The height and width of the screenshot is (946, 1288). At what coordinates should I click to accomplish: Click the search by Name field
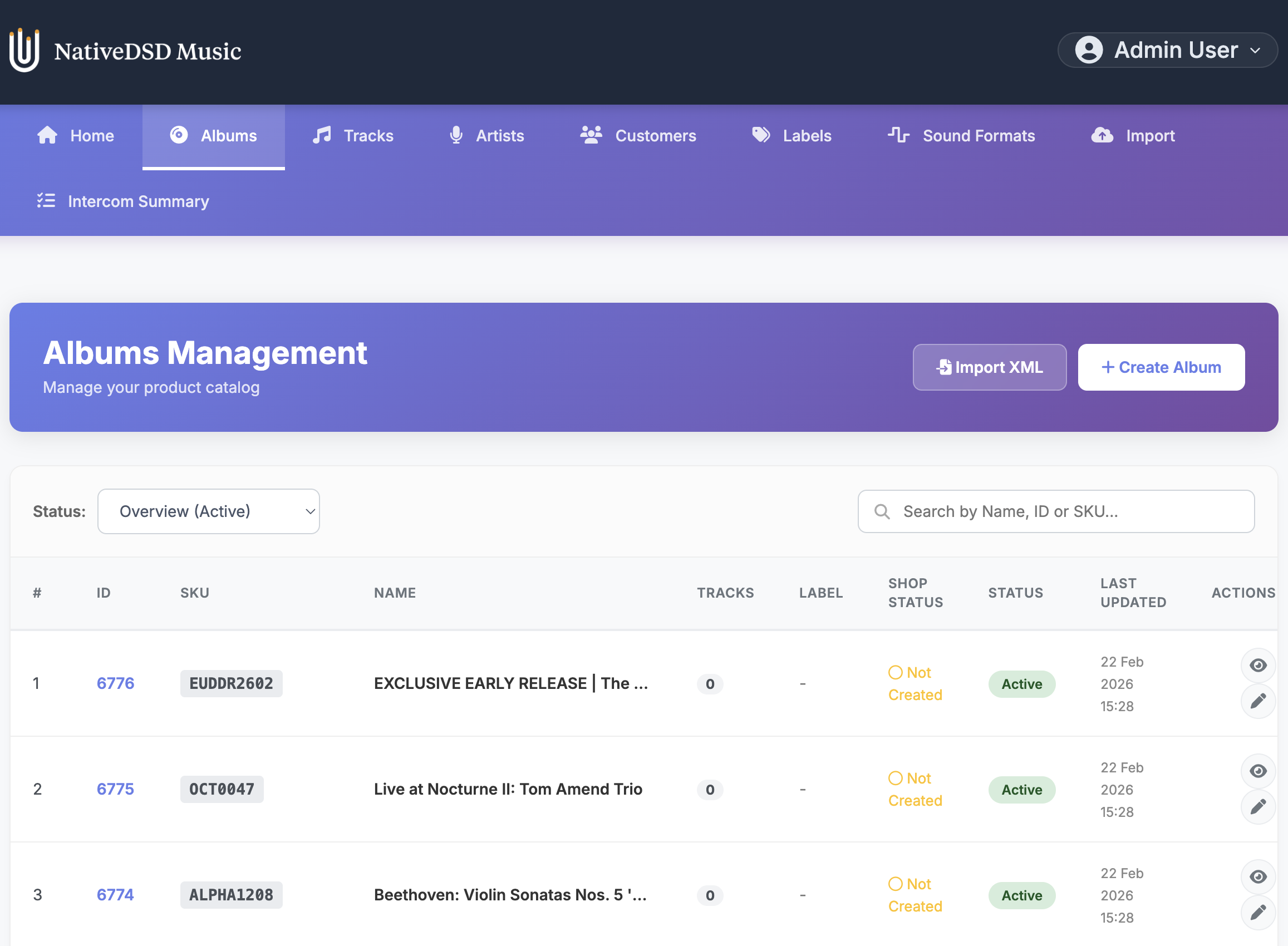(x=1055, y=511)
